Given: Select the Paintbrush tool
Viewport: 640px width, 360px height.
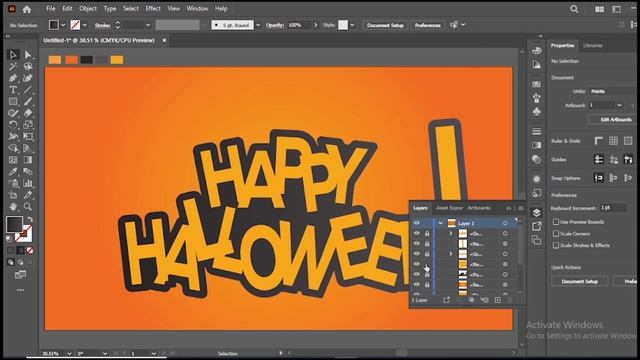Looking at the screenshot, I should [28, 101].
